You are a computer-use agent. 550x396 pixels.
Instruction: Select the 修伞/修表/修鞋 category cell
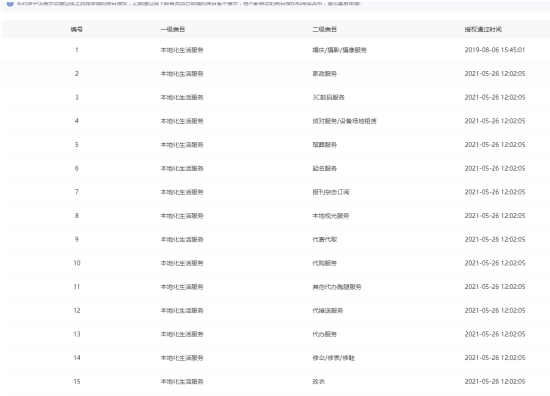(334, 358)
